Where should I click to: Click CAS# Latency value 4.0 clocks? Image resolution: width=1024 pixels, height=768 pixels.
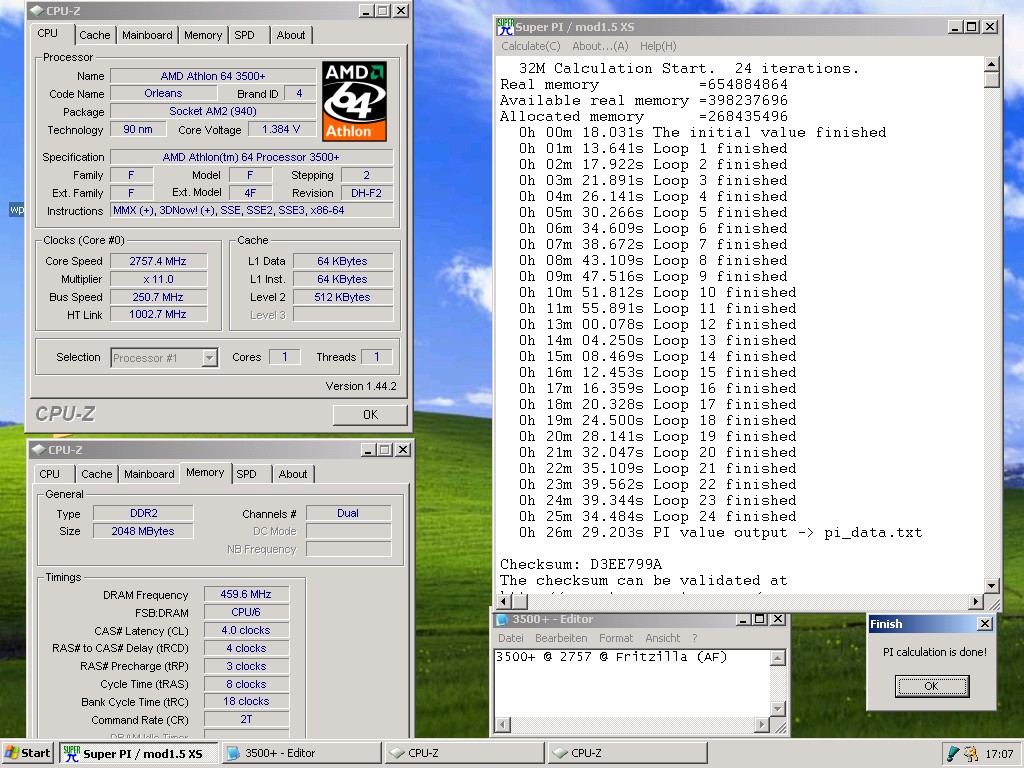pyautogui.click(x=246, y=630)
